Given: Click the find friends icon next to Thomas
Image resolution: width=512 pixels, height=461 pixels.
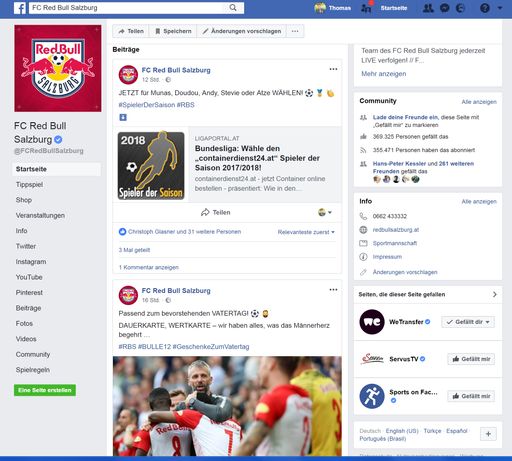Looking at the screenshot, I should pos(366,8).
